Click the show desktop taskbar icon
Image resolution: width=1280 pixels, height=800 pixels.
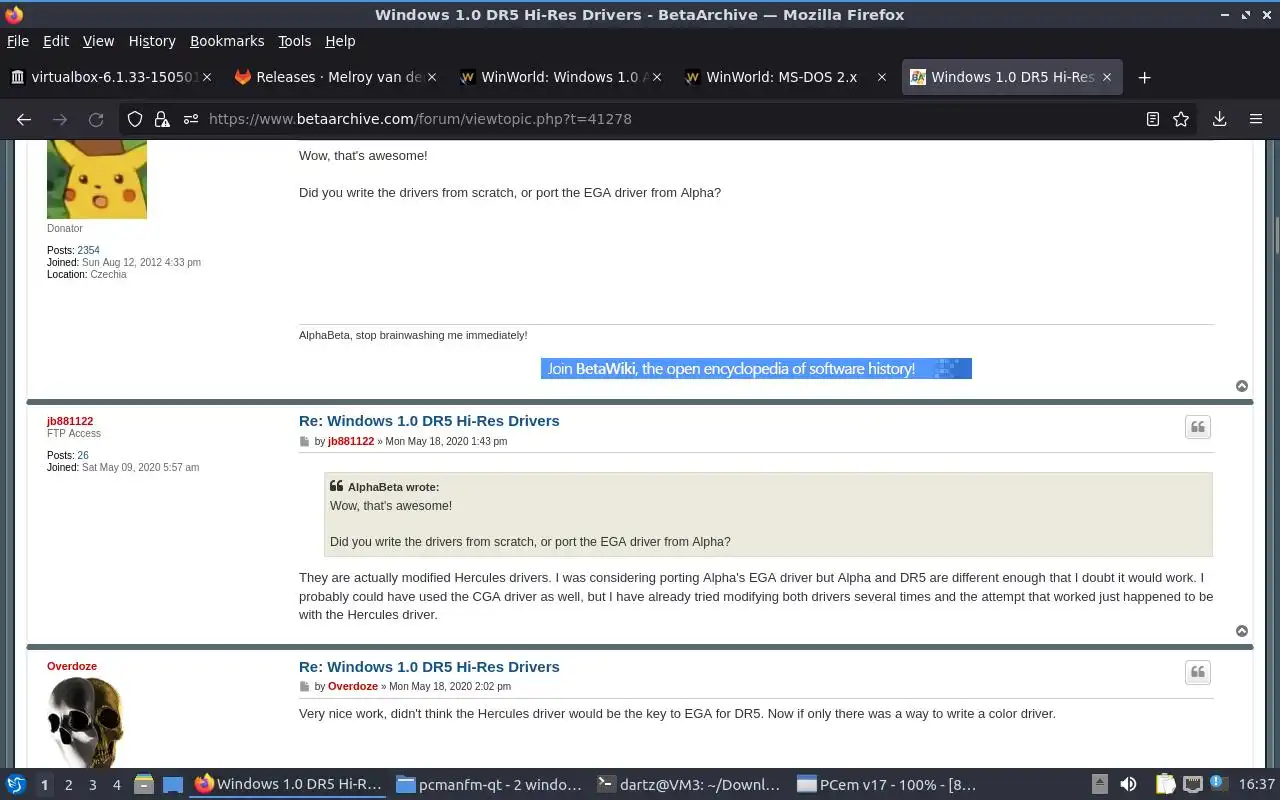pos(173,785)
